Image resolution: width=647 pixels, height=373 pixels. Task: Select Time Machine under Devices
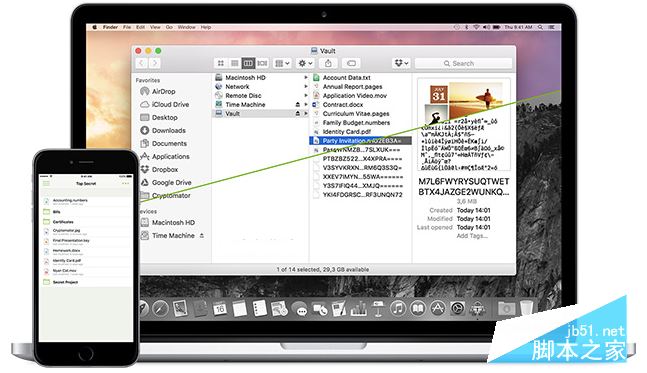pos(168,236)
